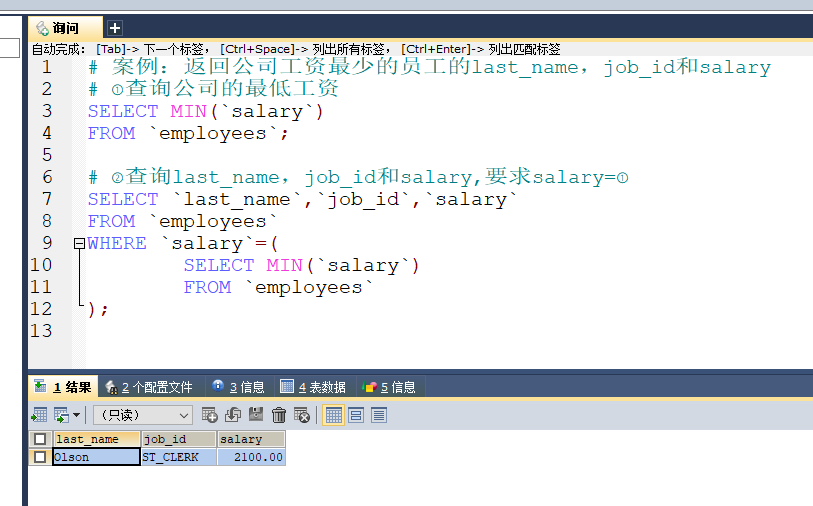Click the duplicate row icon
The width and height of the screenshot is (813, 506).
233,415
